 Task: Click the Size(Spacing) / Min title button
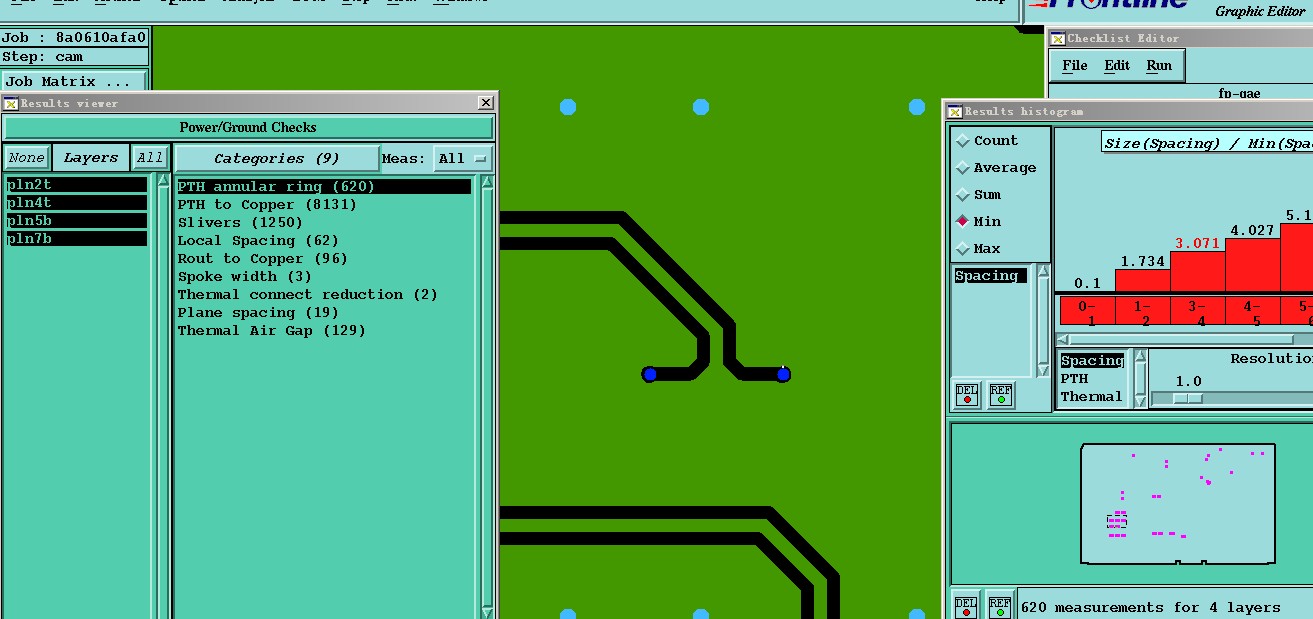tap(1207, 143)
